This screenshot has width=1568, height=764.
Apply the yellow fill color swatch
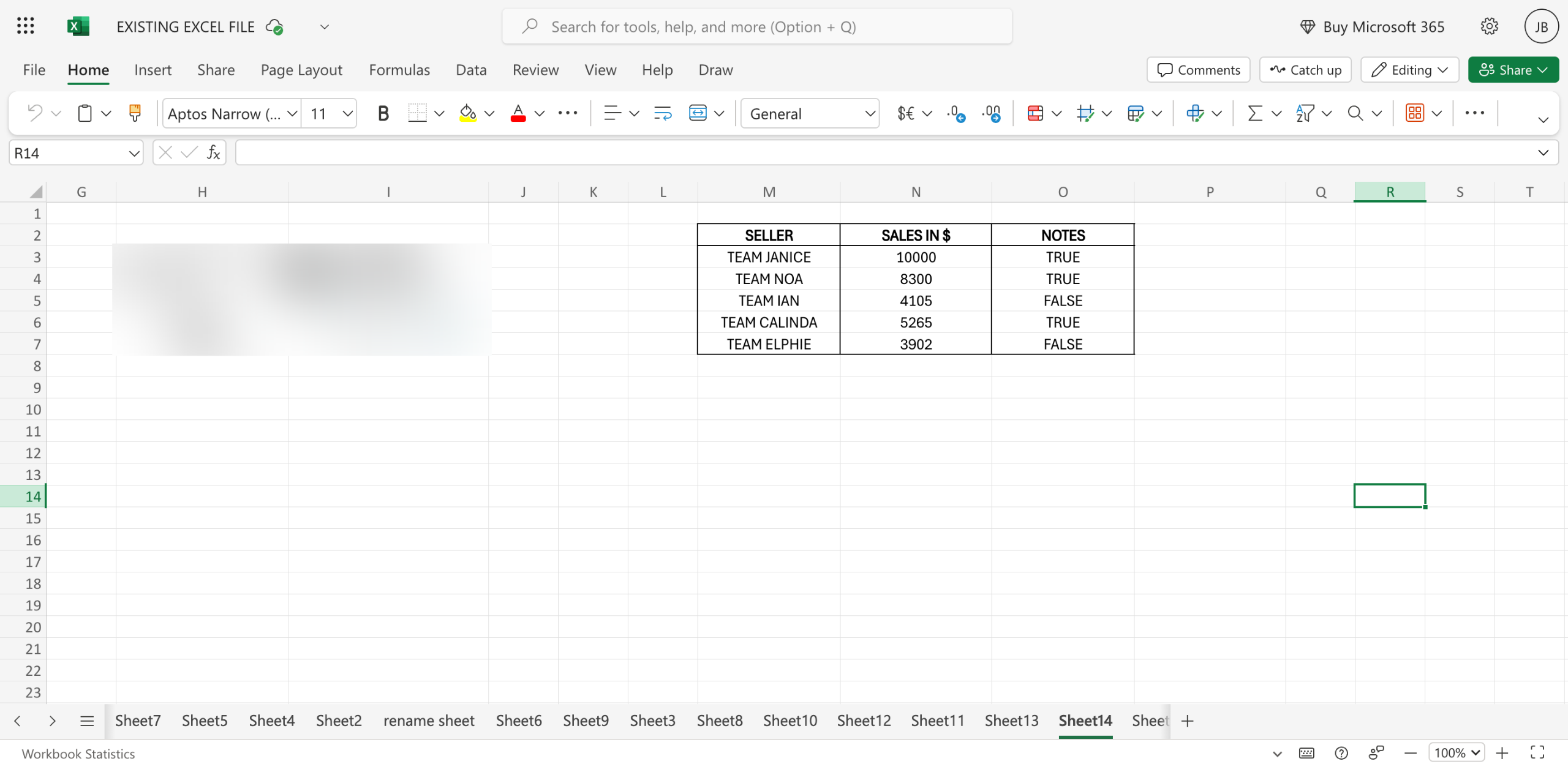click(468, 113)
